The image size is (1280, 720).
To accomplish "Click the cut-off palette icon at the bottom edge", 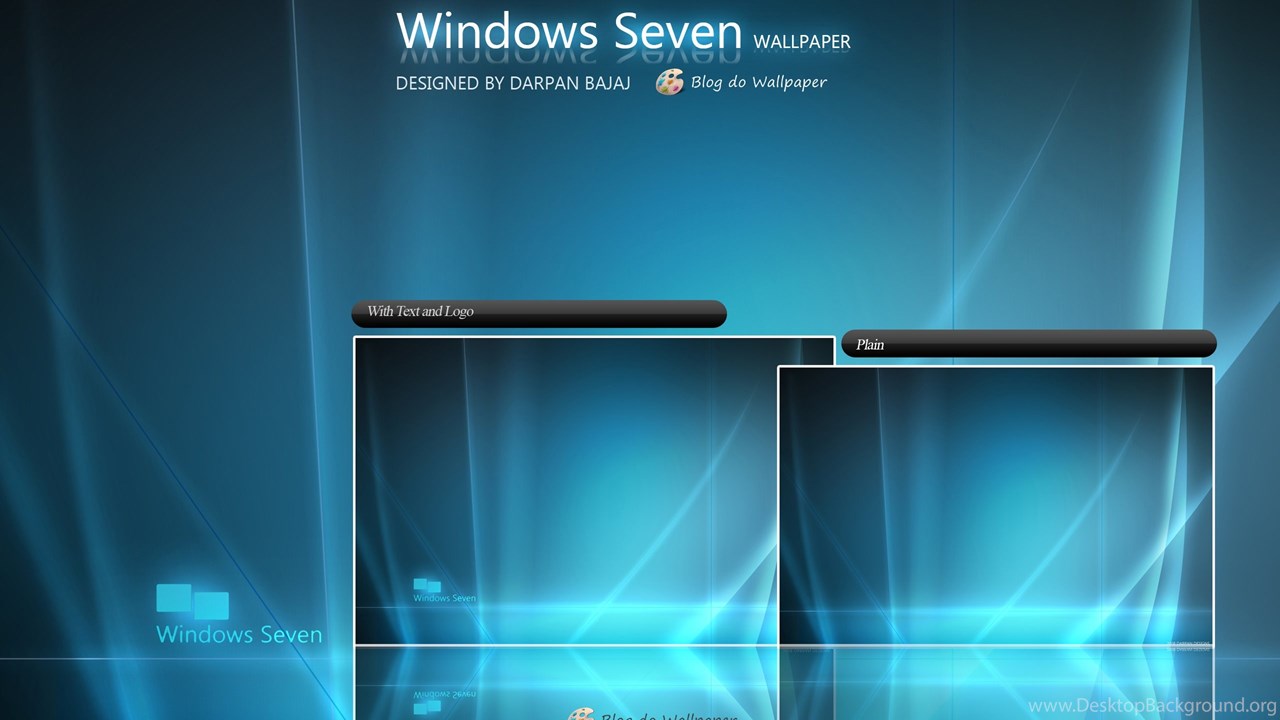I will click(581, 714).
